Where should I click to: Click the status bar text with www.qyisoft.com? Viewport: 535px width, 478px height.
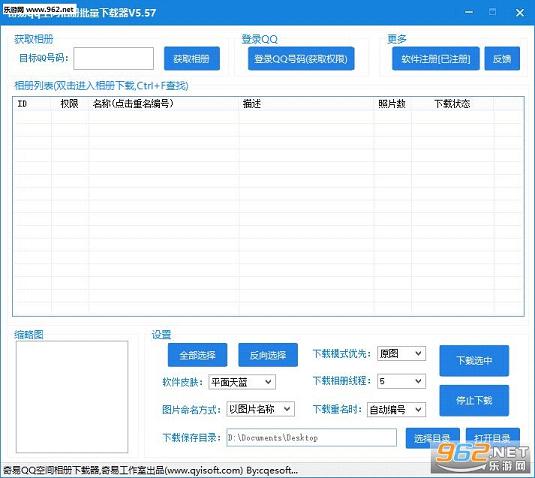click(x=150, y=470)
